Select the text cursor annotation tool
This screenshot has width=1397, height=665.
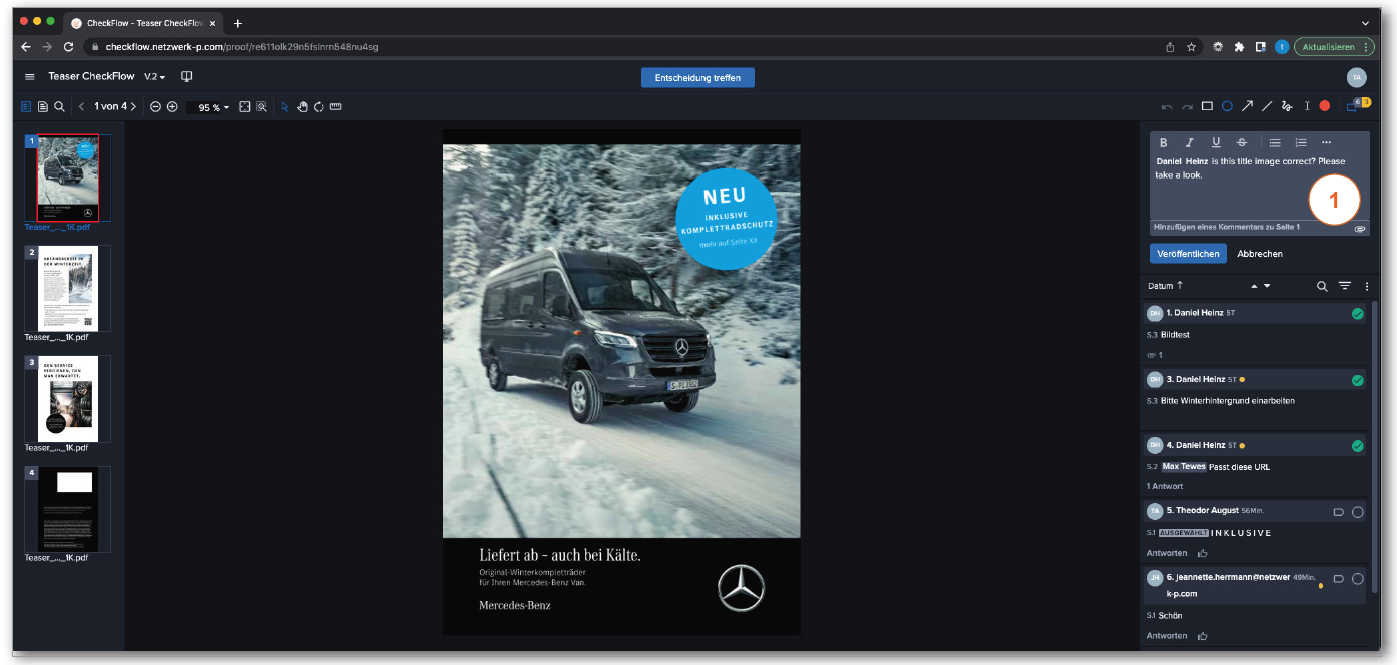[1307, 106]
